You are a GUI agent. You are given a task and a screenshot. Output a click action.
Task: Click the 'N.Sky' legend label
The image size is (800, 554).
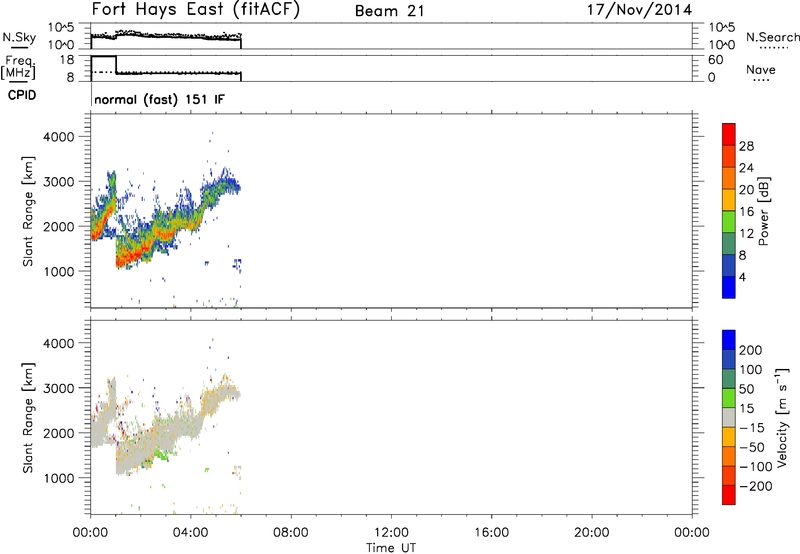(x=19, y=37)
